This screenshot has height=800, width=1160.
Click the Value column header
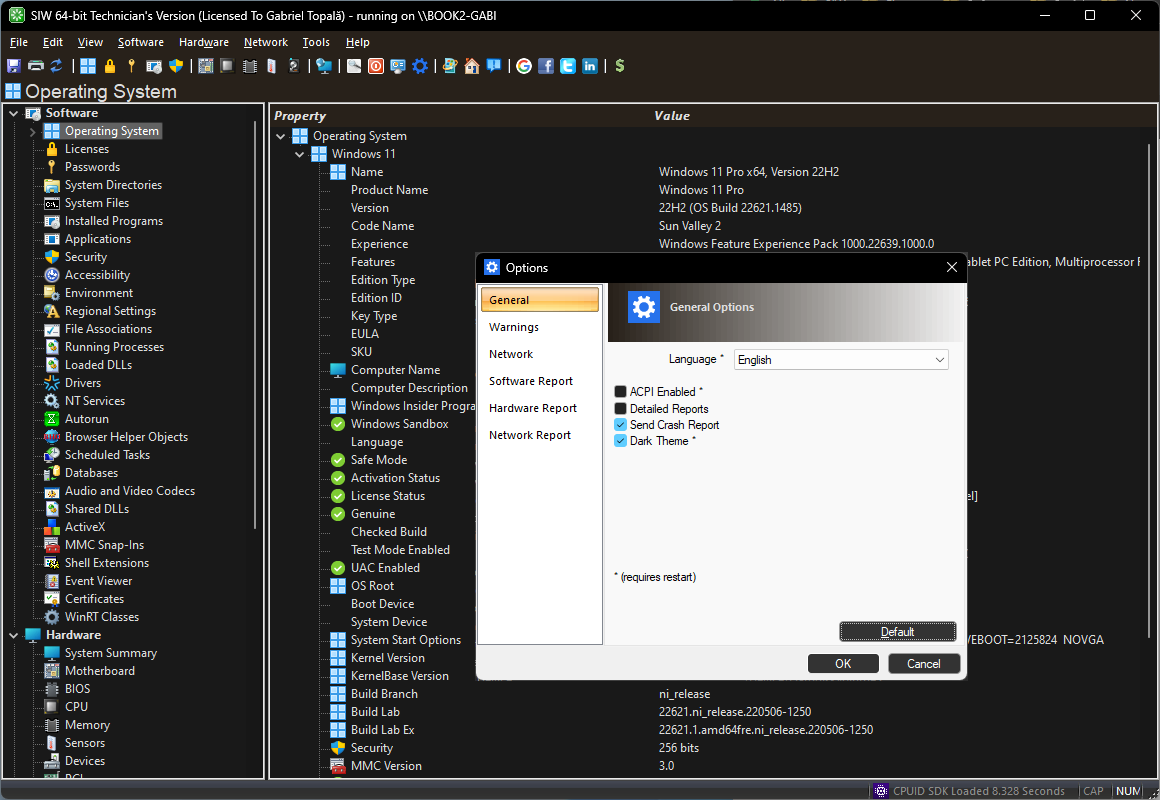click(x=672, y=115)
